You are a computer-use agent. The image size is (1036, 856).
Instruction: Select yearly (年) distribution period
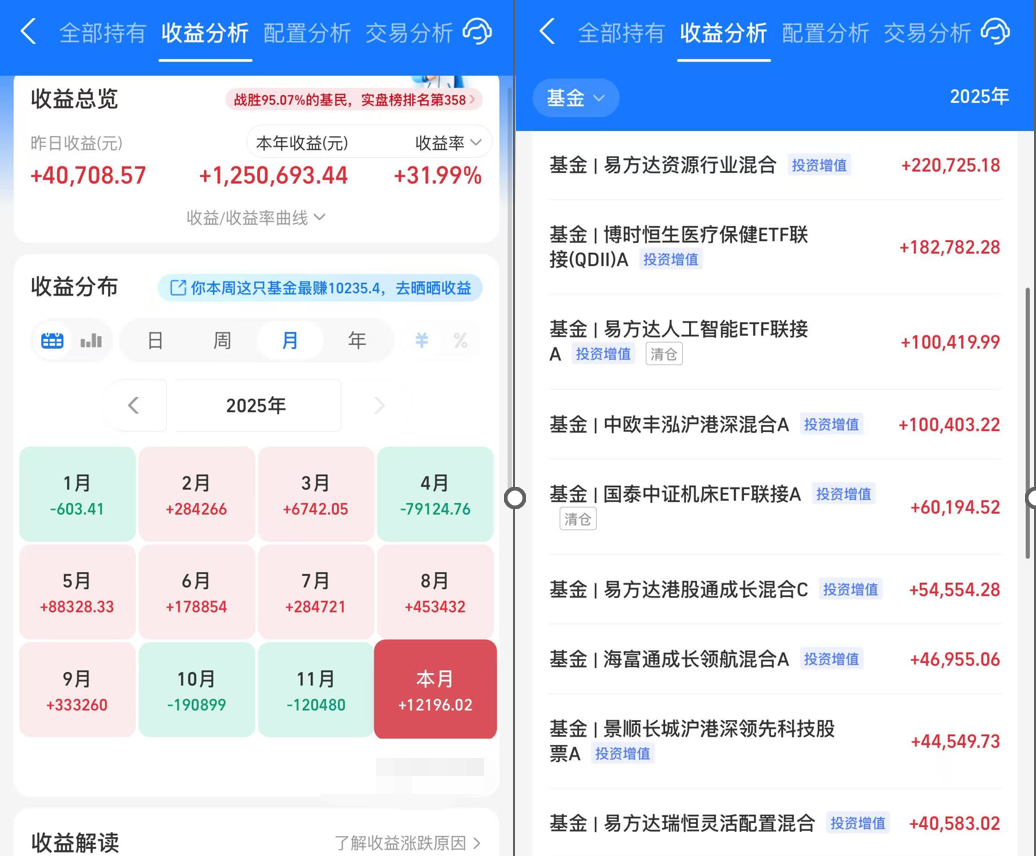[x=357, y=341]
